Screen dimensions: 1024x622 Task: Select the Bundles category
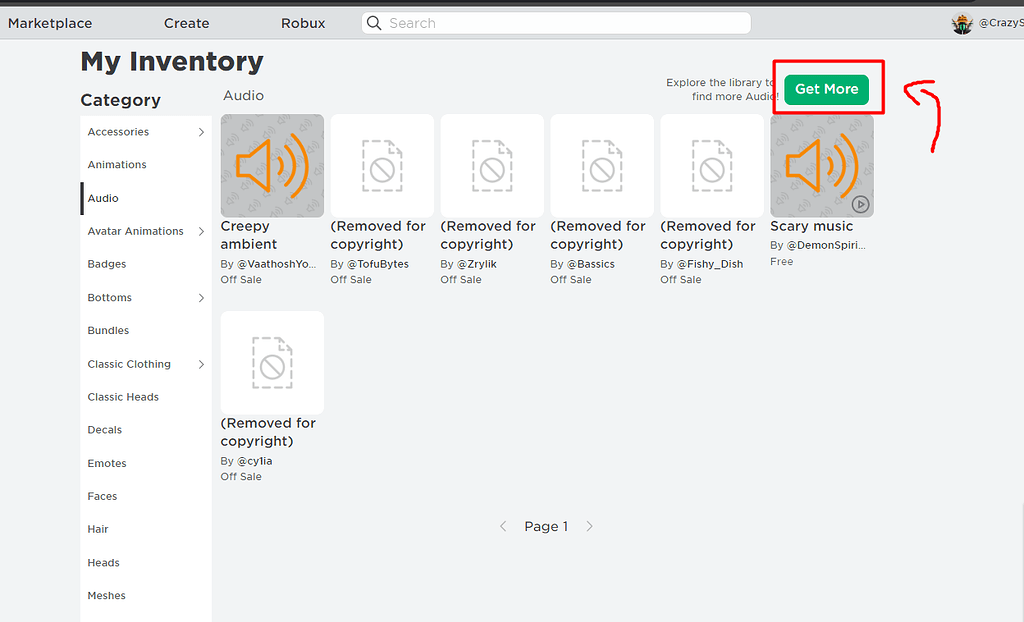pos(108,331)
